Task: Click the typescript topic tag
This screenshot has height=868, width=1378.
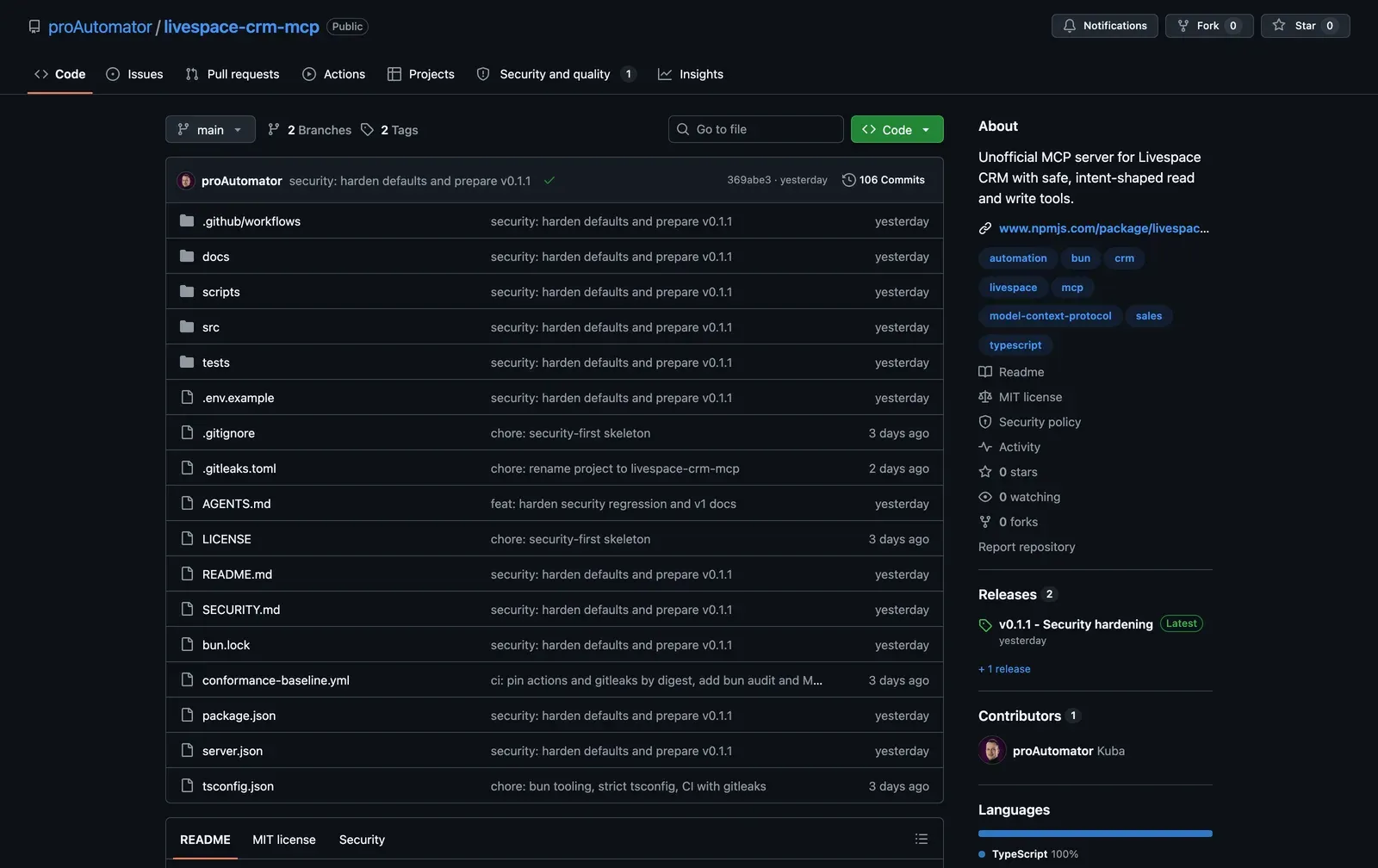Action: 1015,345
